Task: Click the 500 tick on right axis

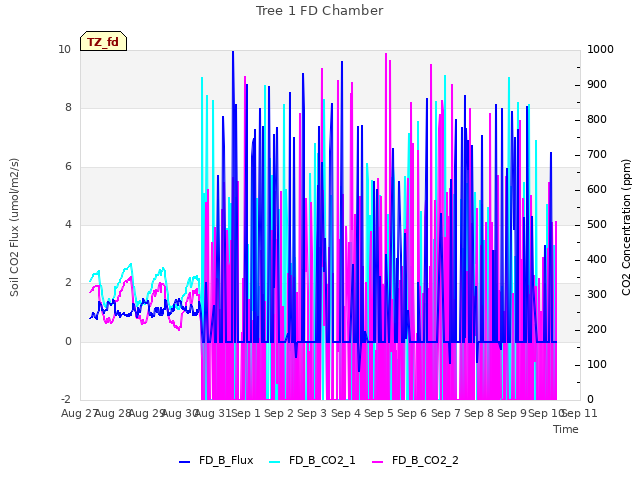Action: [597, 224]
